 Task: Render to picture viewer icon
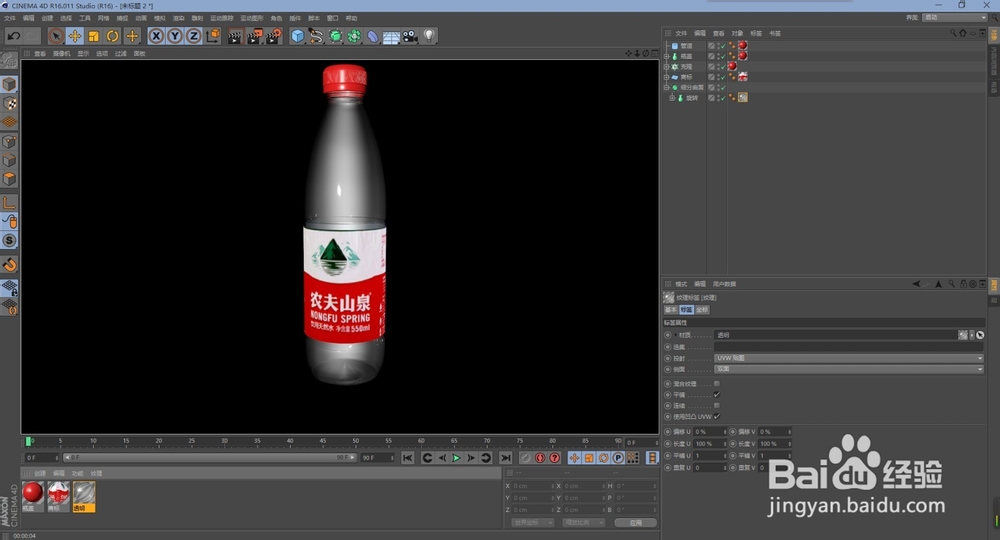tap(254, 36)
